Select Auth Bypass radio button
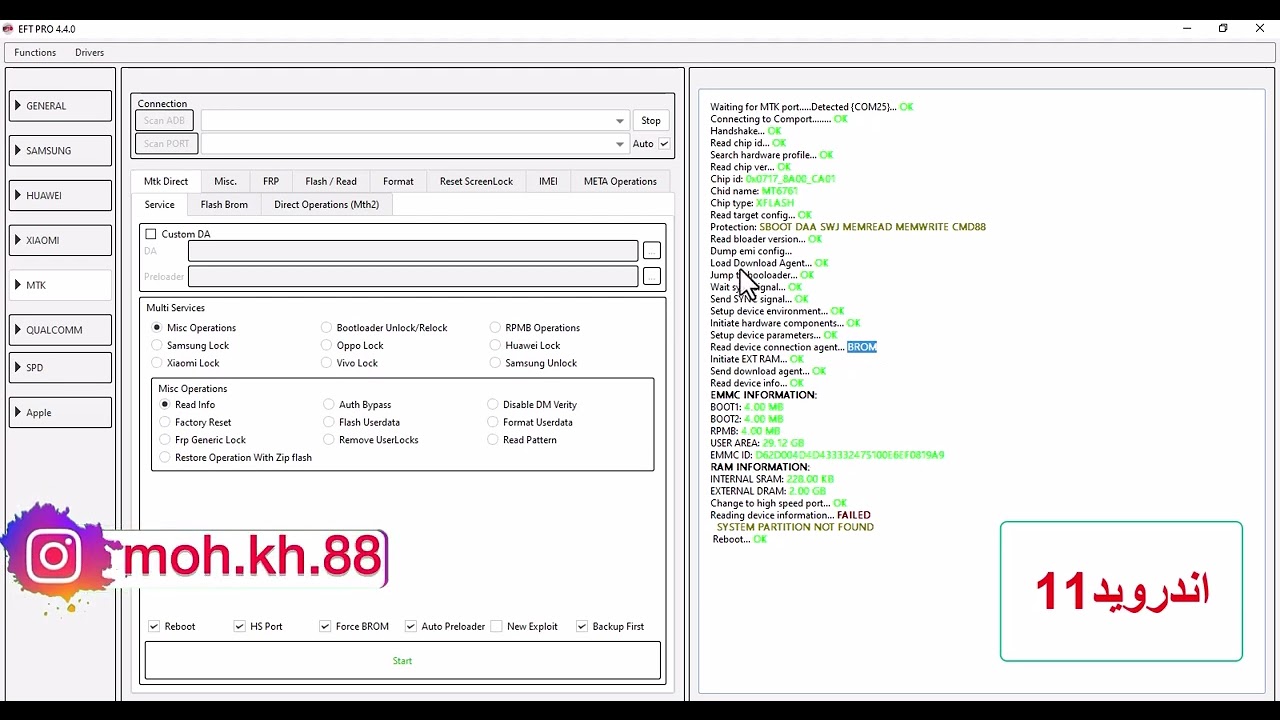 pos(329,405)
